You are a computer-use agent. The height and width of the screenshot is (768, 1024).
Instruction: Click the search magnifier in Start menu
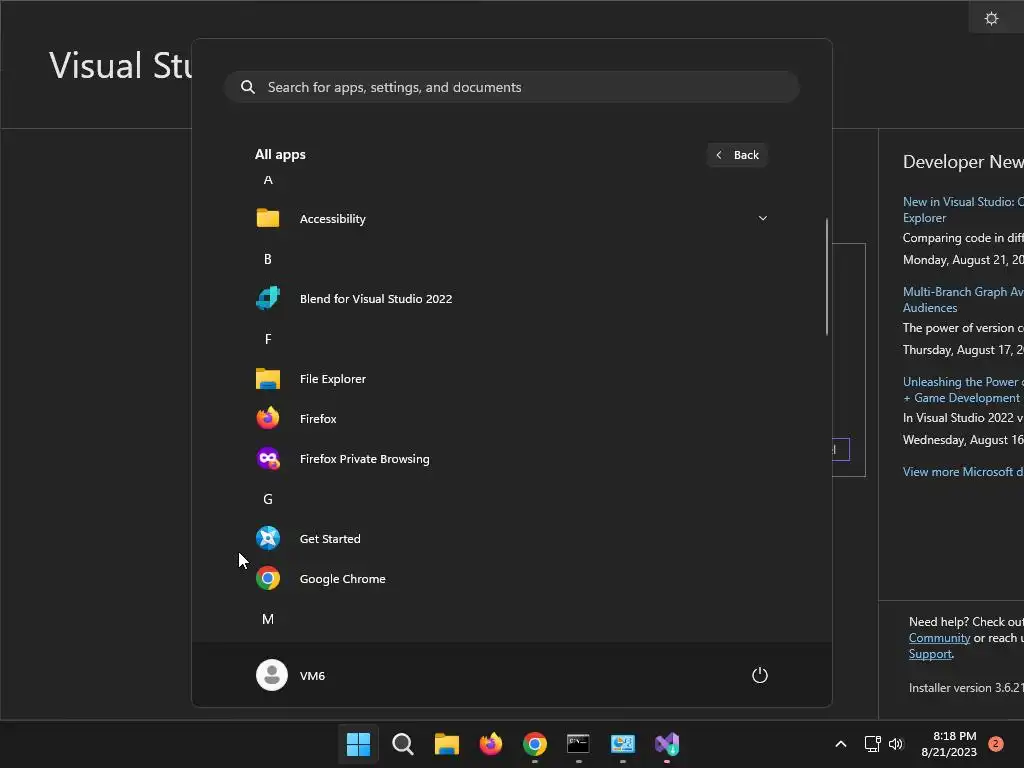click(x=248, y=87)
